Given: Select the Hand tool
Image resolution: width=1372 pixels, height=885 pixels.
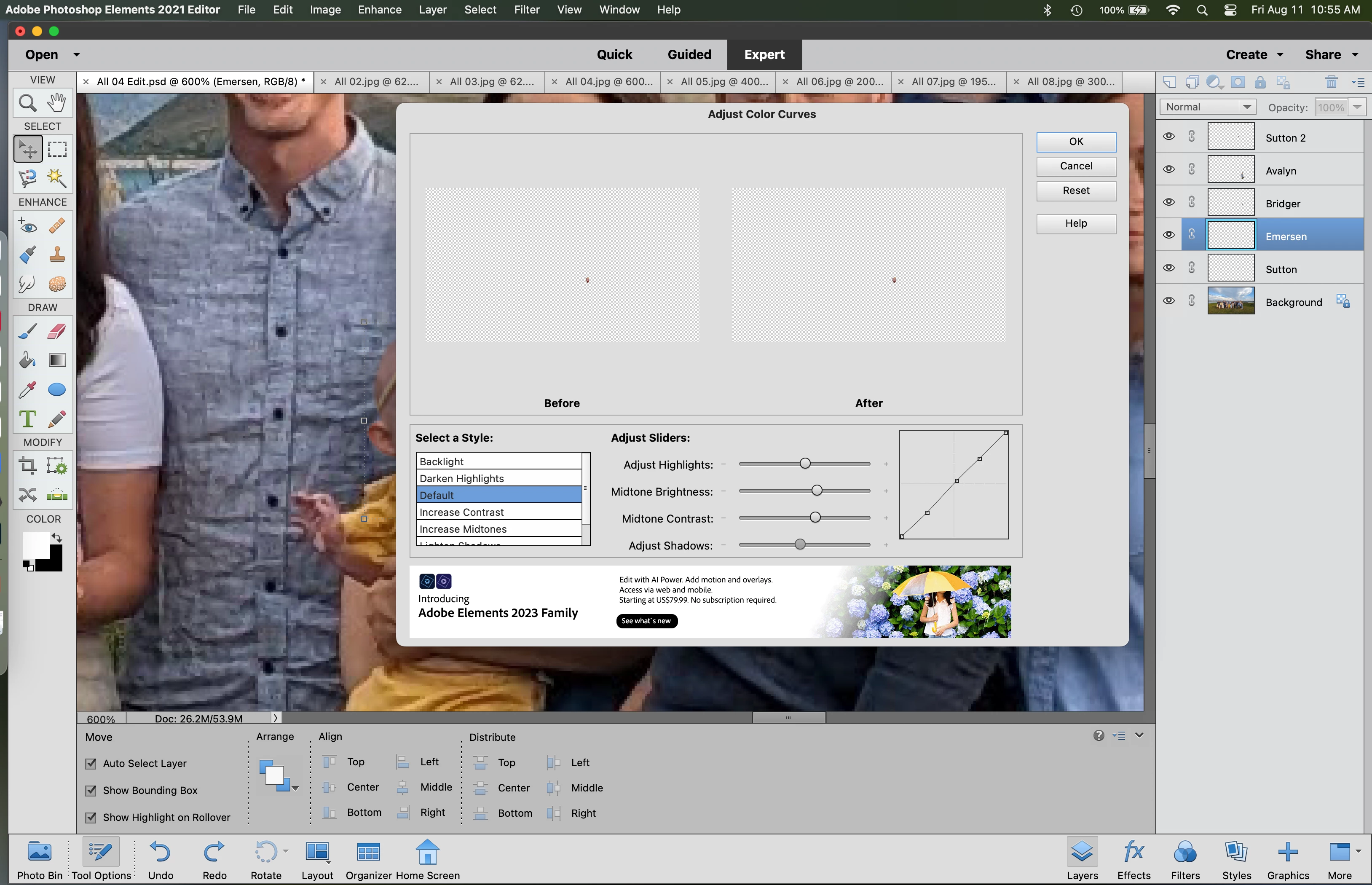Looking at the screenshot, I should (x=56, y=103).
